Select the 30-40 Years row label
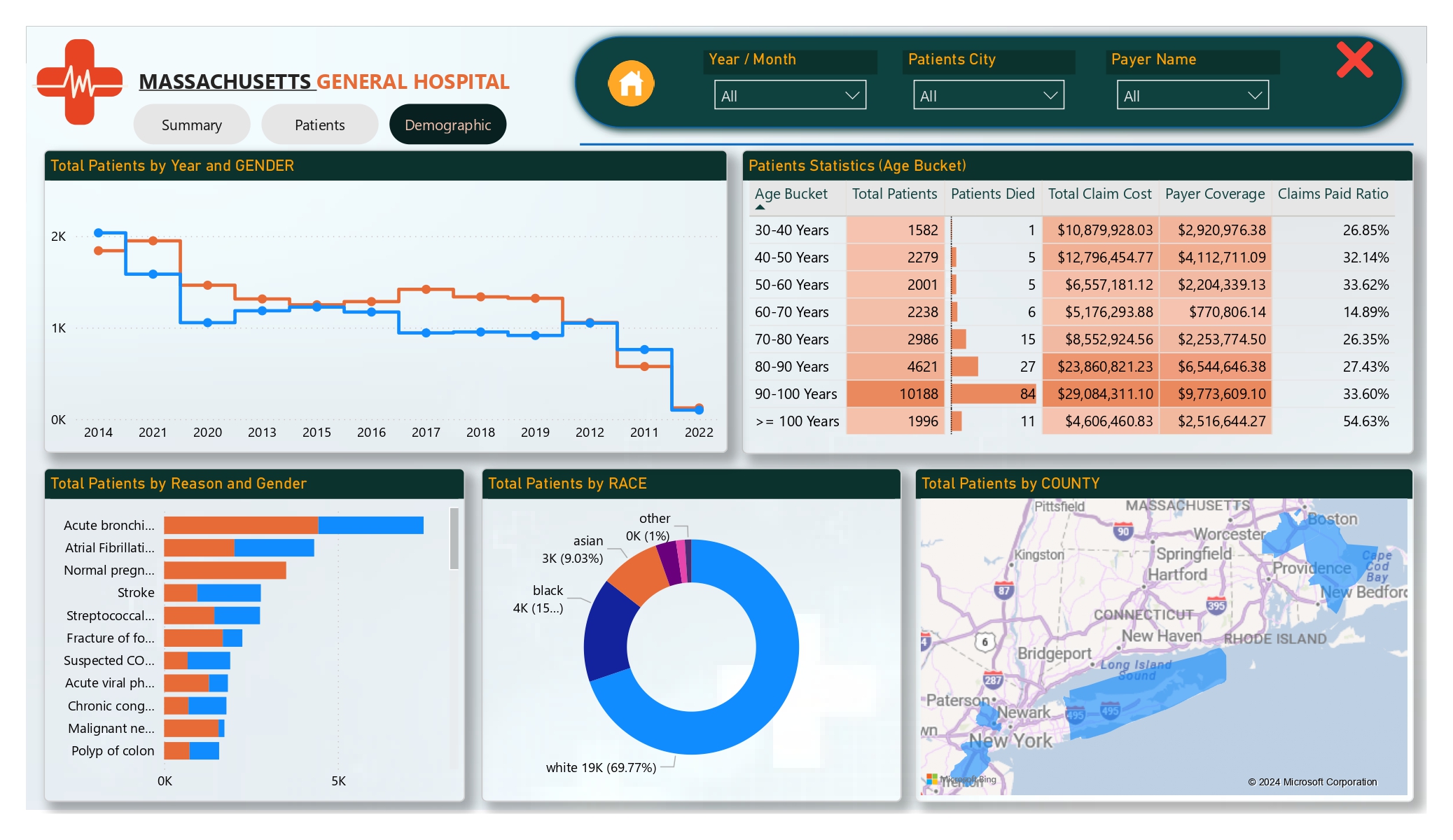Screen dimensions: 1453x840 click(791, 230)
